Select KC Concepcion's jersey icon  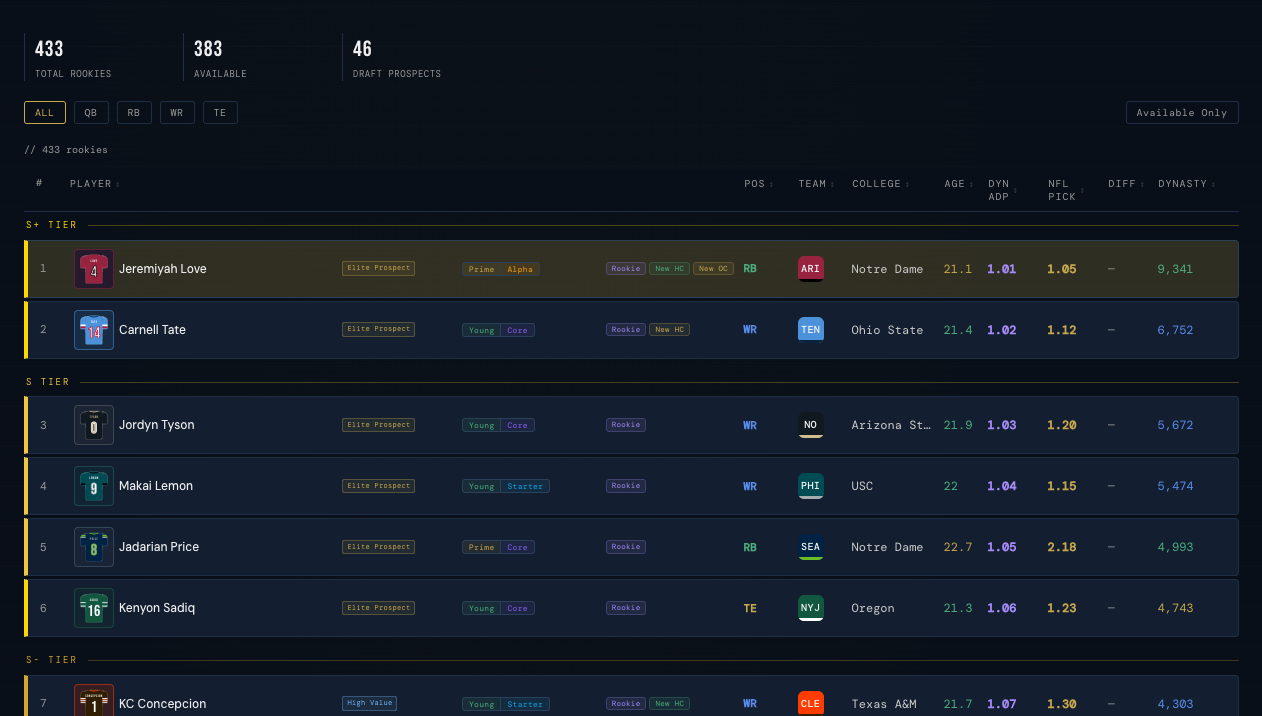pos(94,700)
